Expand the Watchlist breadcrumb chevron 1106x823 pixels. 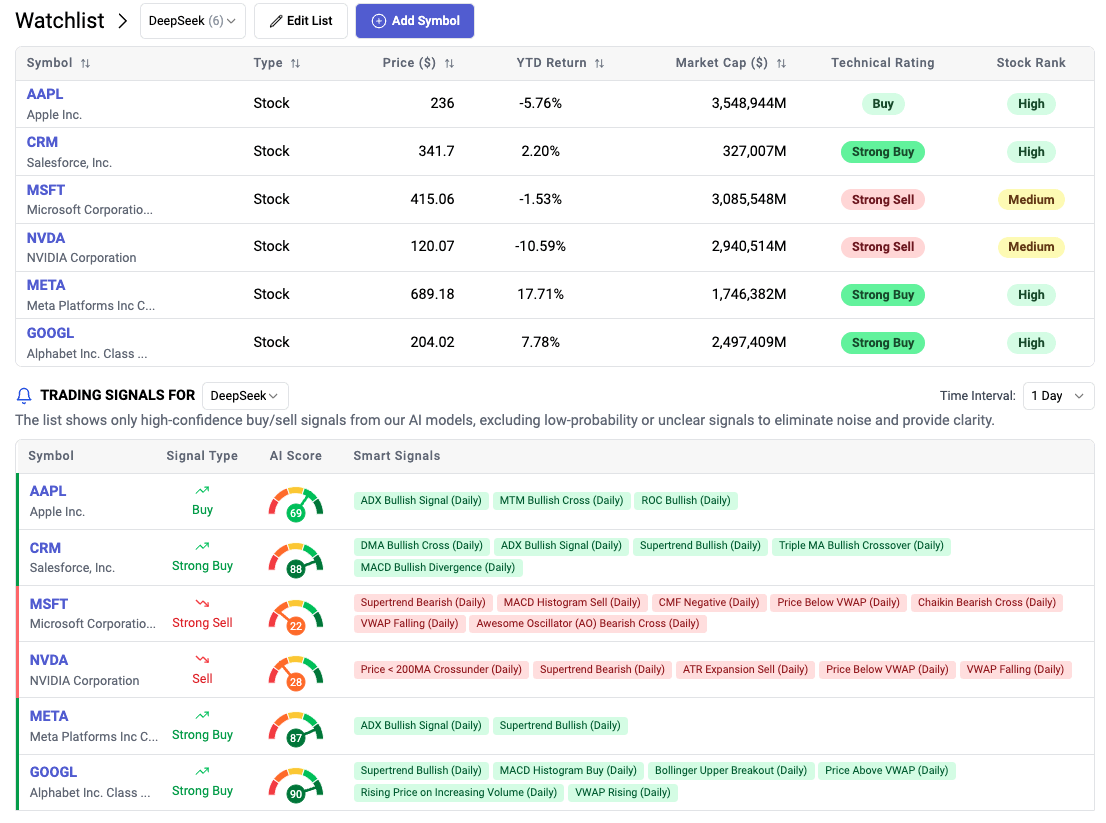pos(123,21)
